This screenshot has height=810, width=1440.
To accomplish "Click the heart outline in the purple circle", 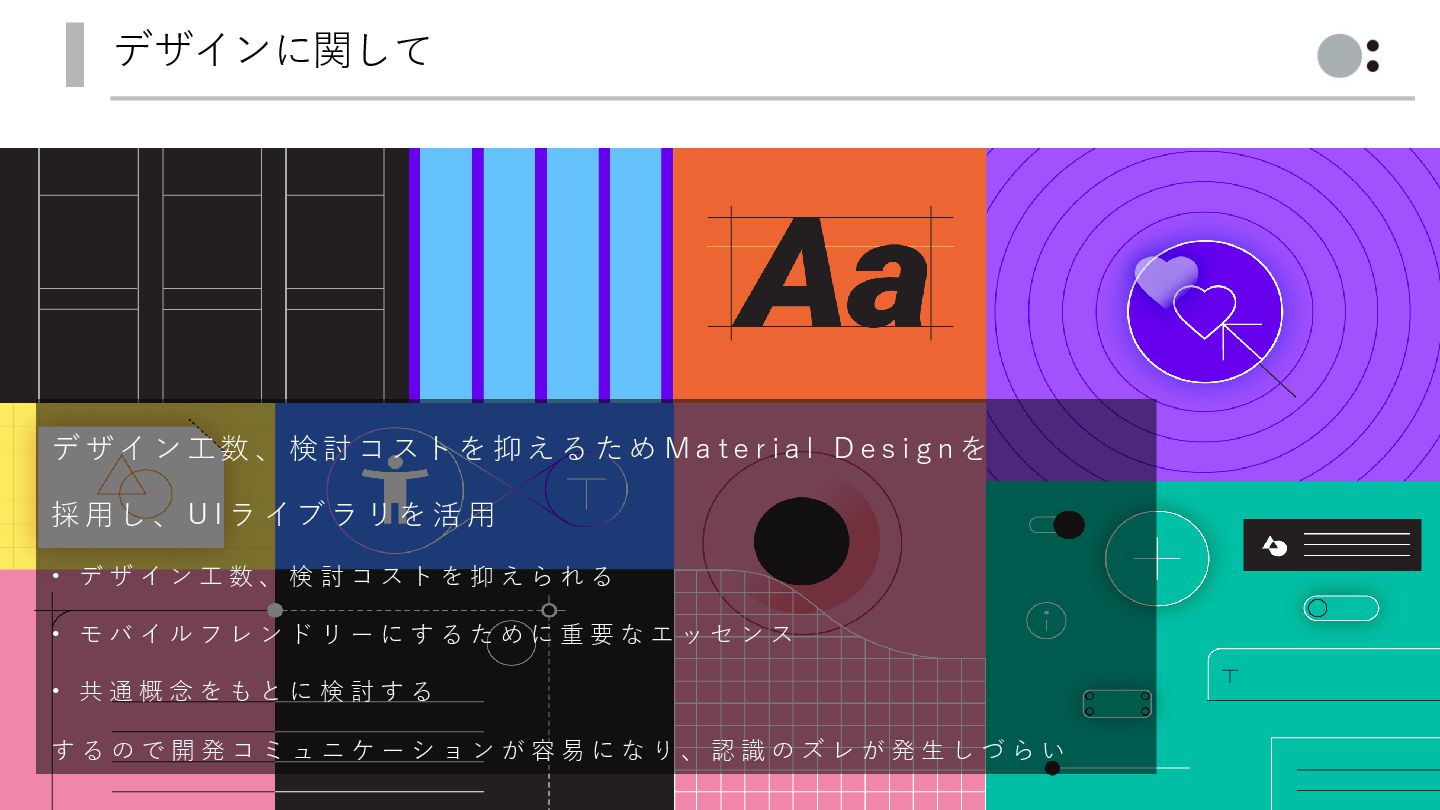I will click(x=1204, y=311).
